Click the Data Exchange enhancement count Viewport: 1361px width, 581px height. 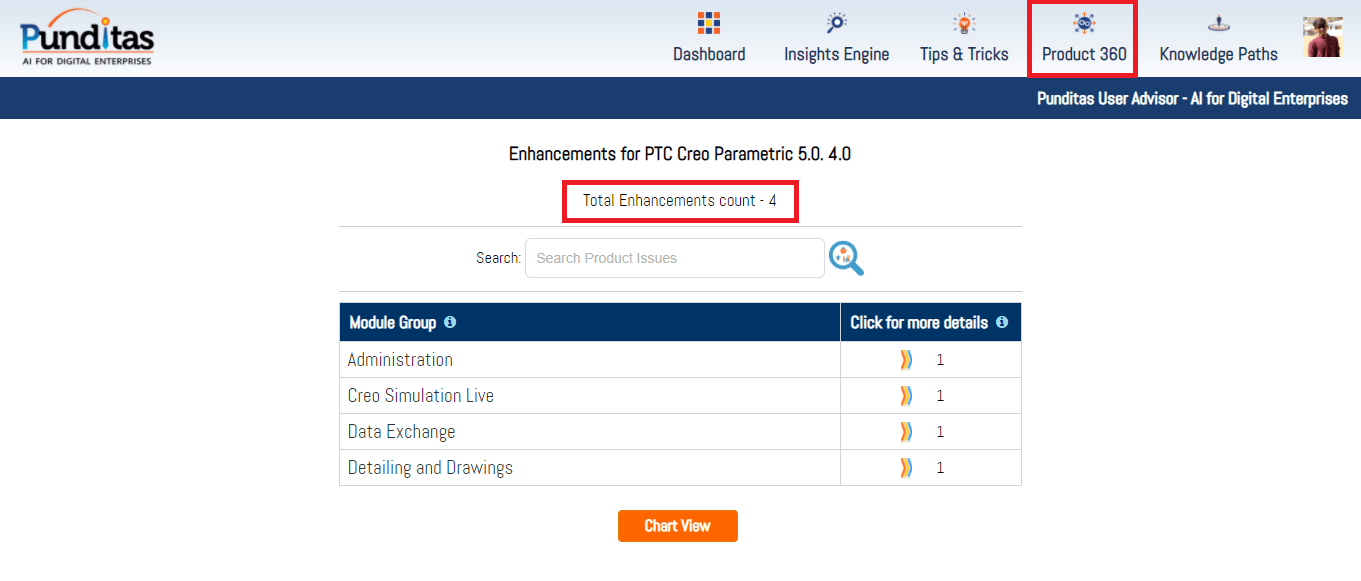pyautogui.click(x=940, y=432)
